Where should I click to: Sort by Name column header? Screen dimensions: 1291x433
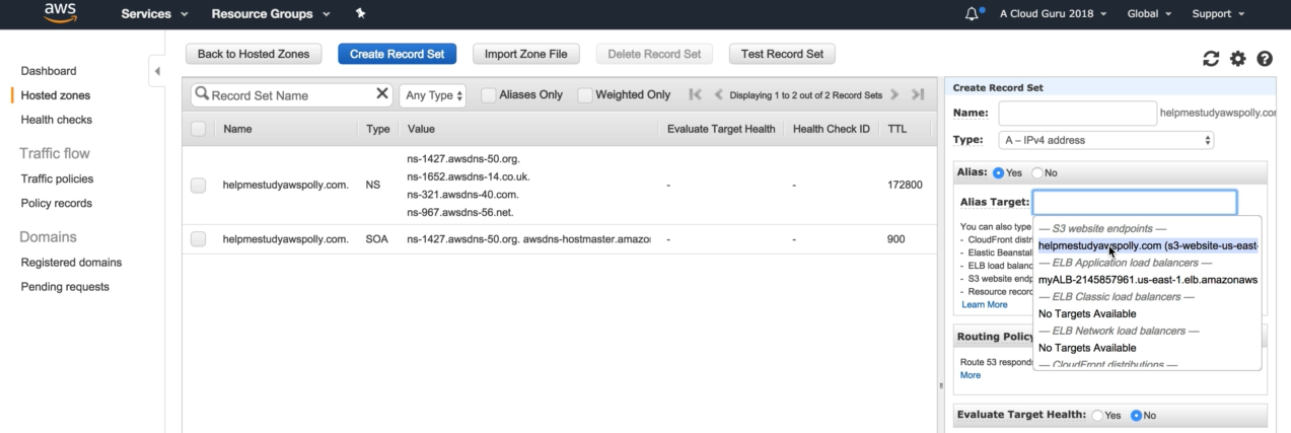coord(237,129)
